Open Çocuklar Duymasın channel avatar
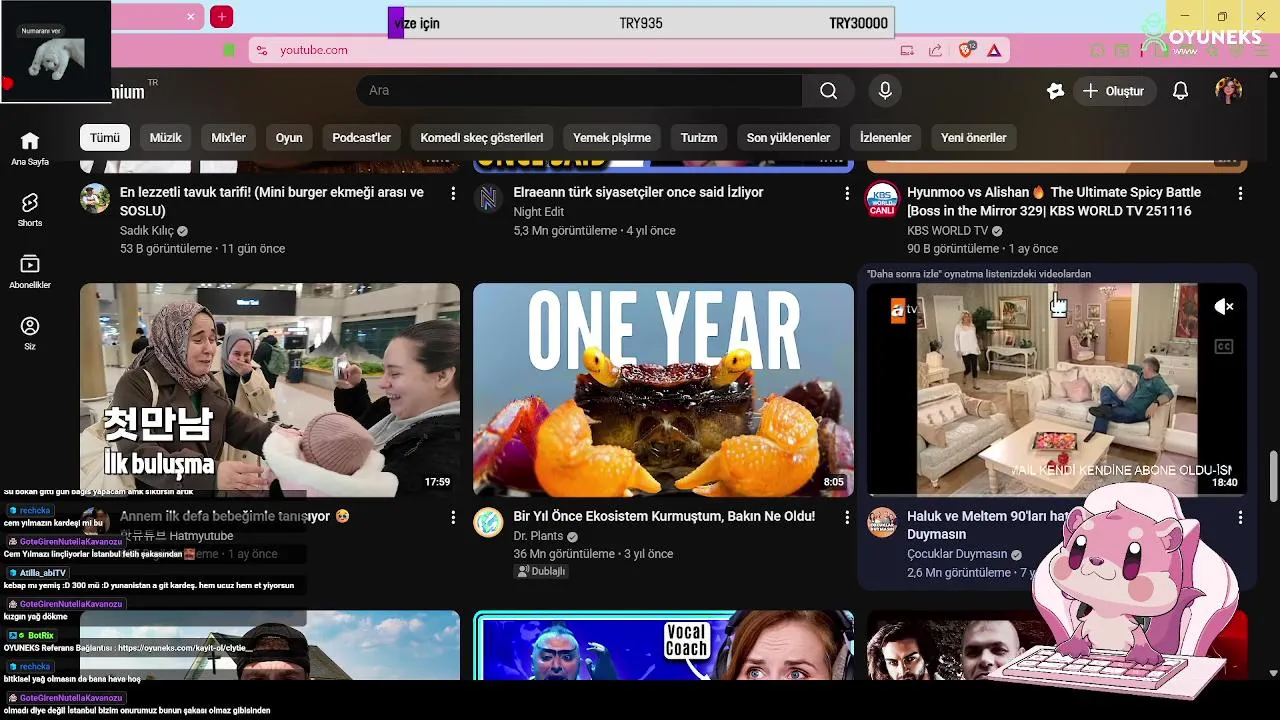This screenshot has width=1280, height=720. (x=882, y=522)
